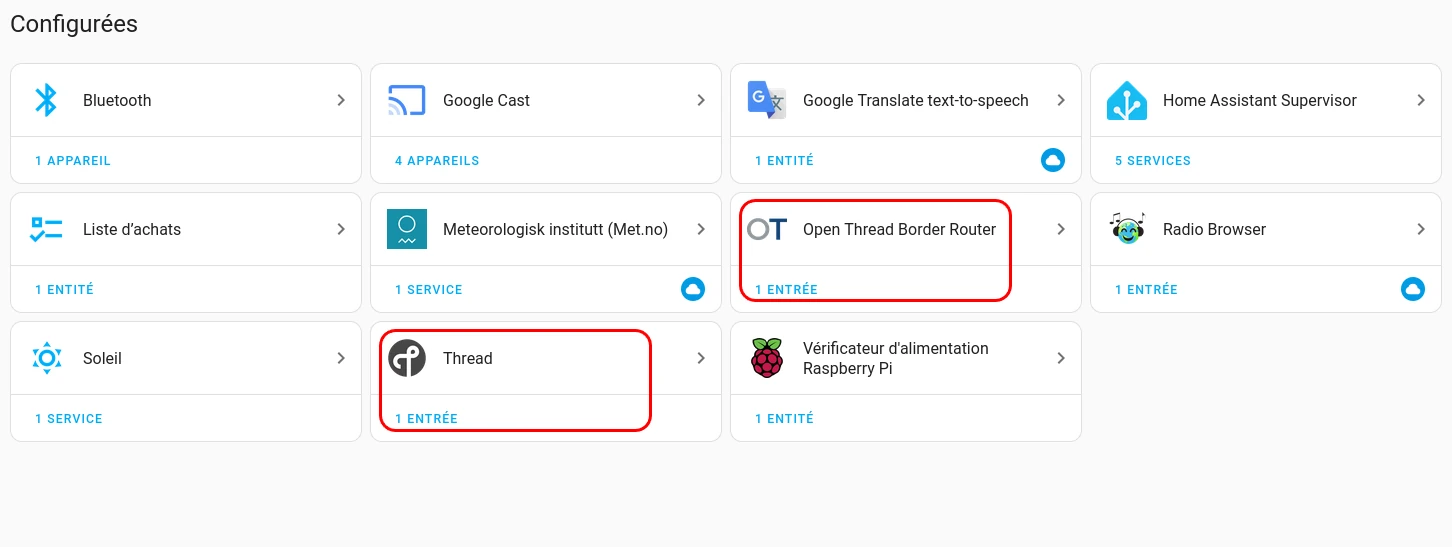Viewport: 1452px width, 547px height.
Task: Click the Thread integration logo
Action: 407,358
